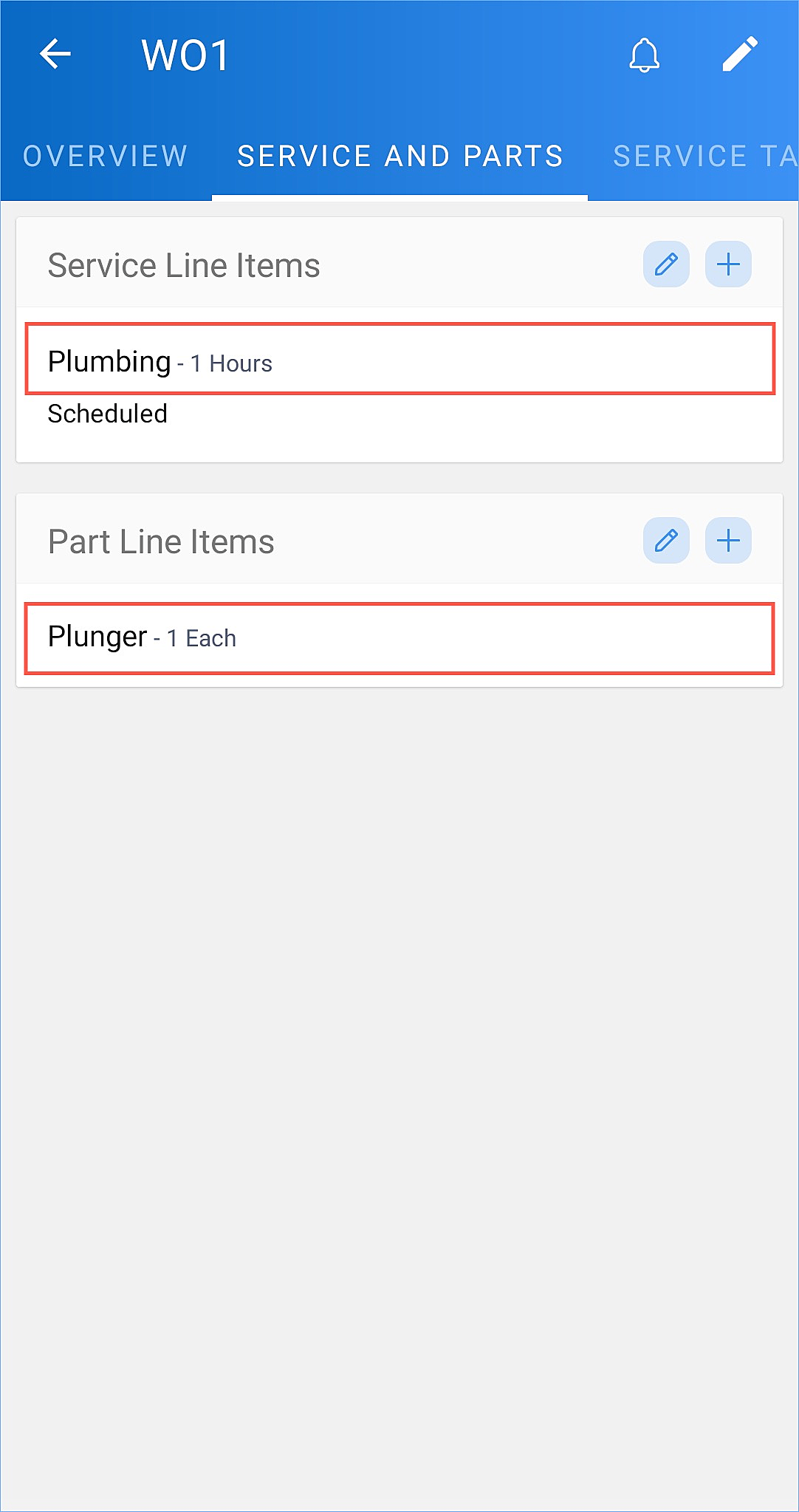The height and width of the screenshot is (1512, 799).
Task: Edit Part Line Items with pencil icon
Action: click(666, 541)
